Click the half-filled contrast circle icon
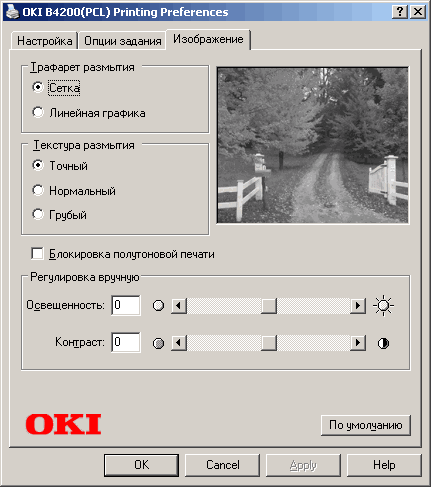The height and width of the screenshot is (487, 431). pos(383,343)
